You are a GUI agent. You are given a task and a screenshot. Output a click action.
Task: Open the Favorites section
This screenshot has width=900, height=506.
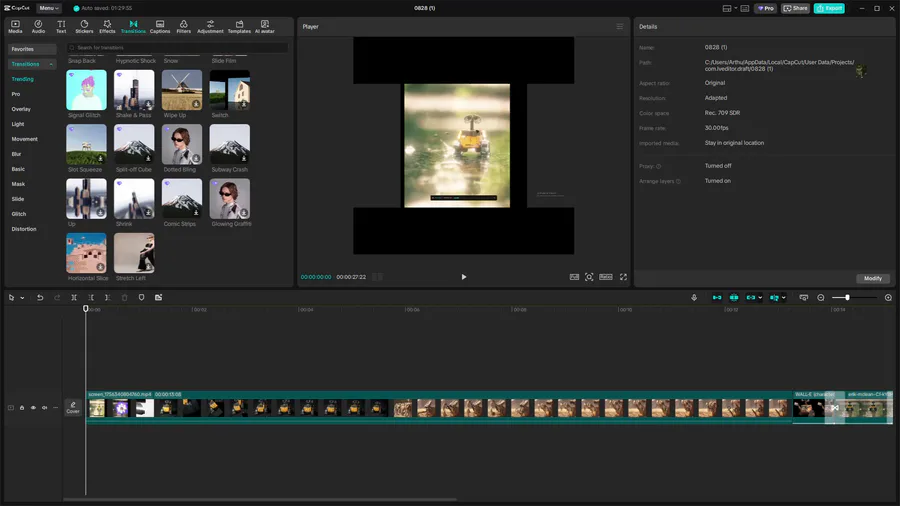pos(32,49)
